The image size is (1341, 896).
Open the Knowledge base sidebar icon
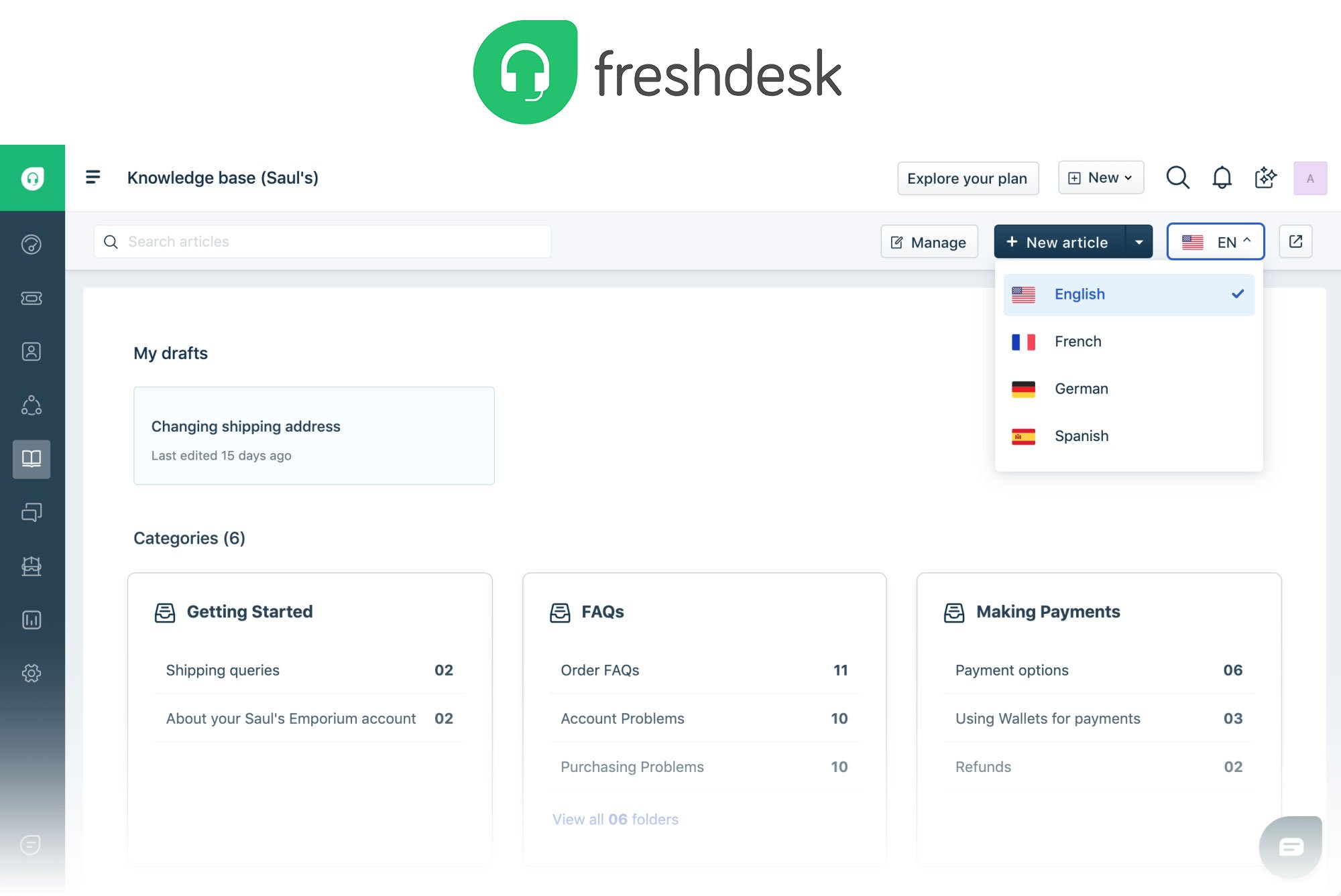[x=32, y=460]
